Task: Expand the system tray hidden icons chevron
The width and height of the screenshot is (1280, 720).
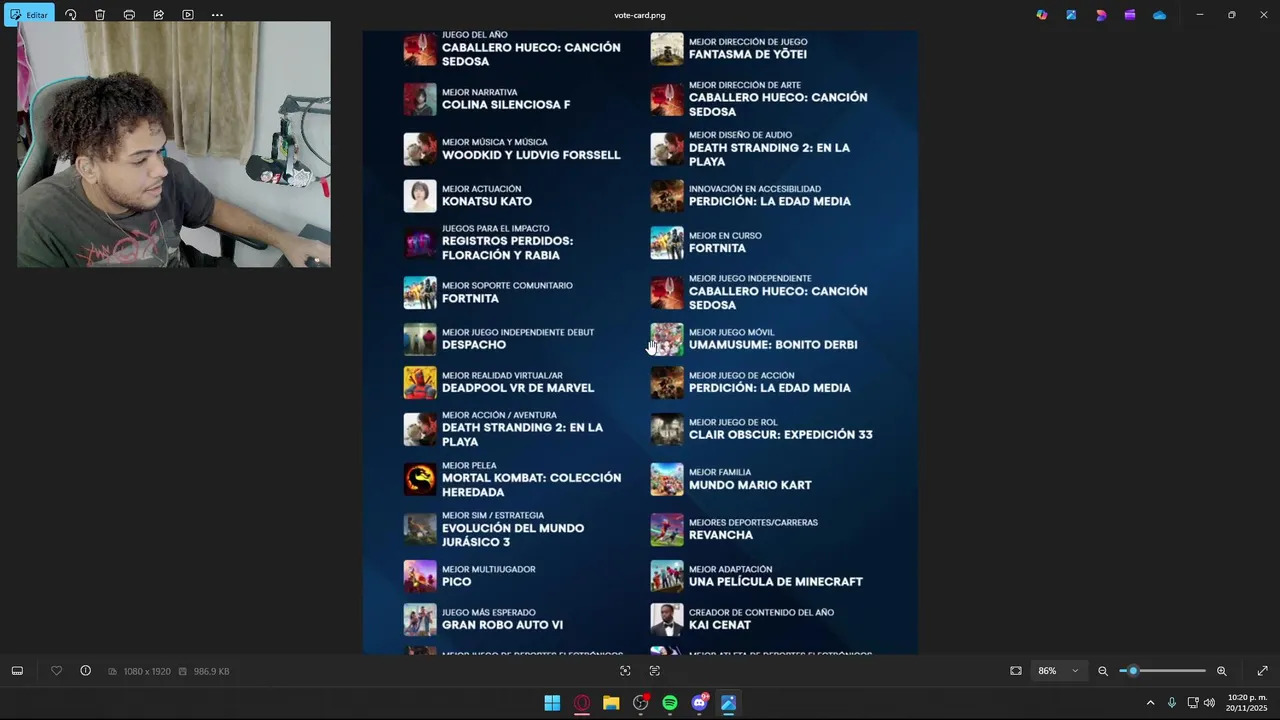Action: click(x=1150, y=702)
